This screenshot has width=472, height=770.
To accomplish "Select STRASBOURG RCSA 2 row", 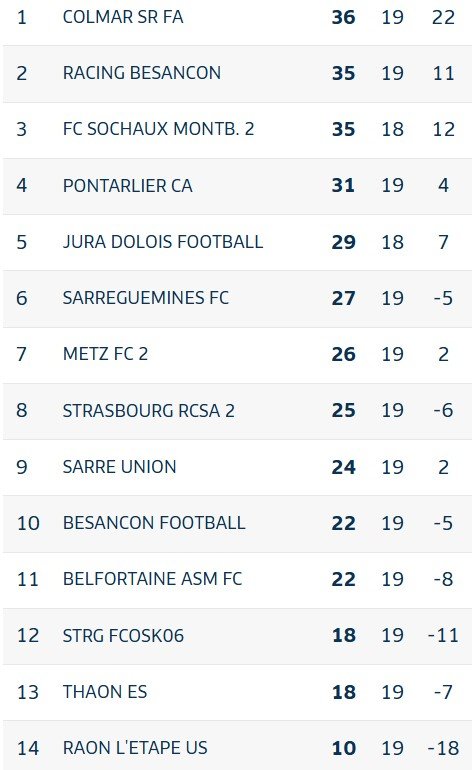I will click(237, 411).
